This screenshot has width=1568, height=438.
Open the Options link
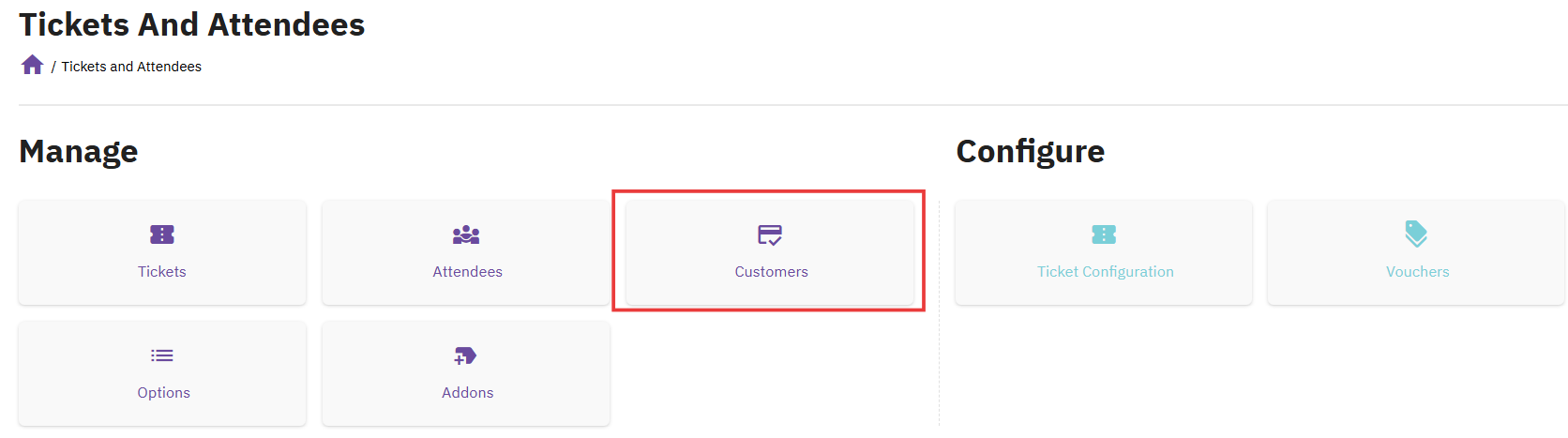click(163, 393)
